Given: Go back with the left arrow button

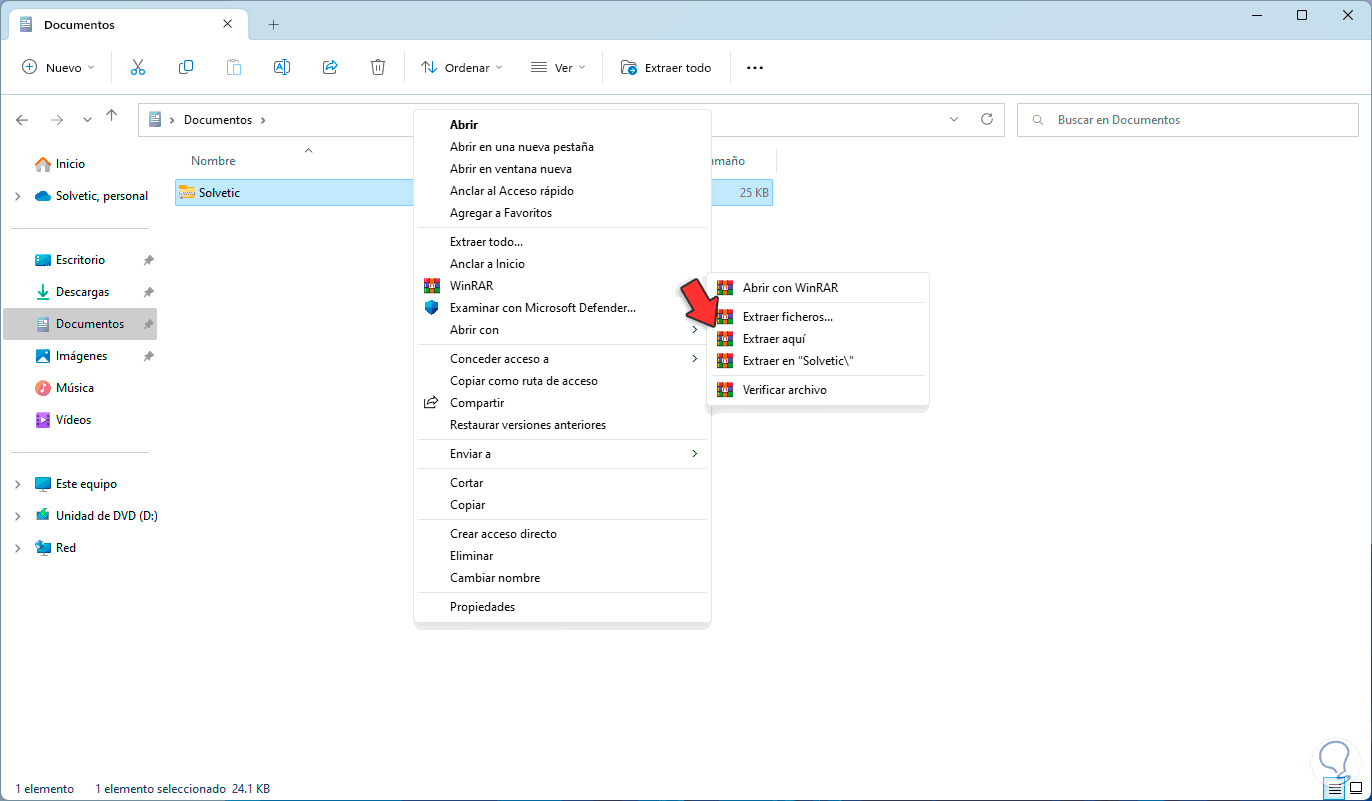Looking at the screenshot, I should point(23,120).
